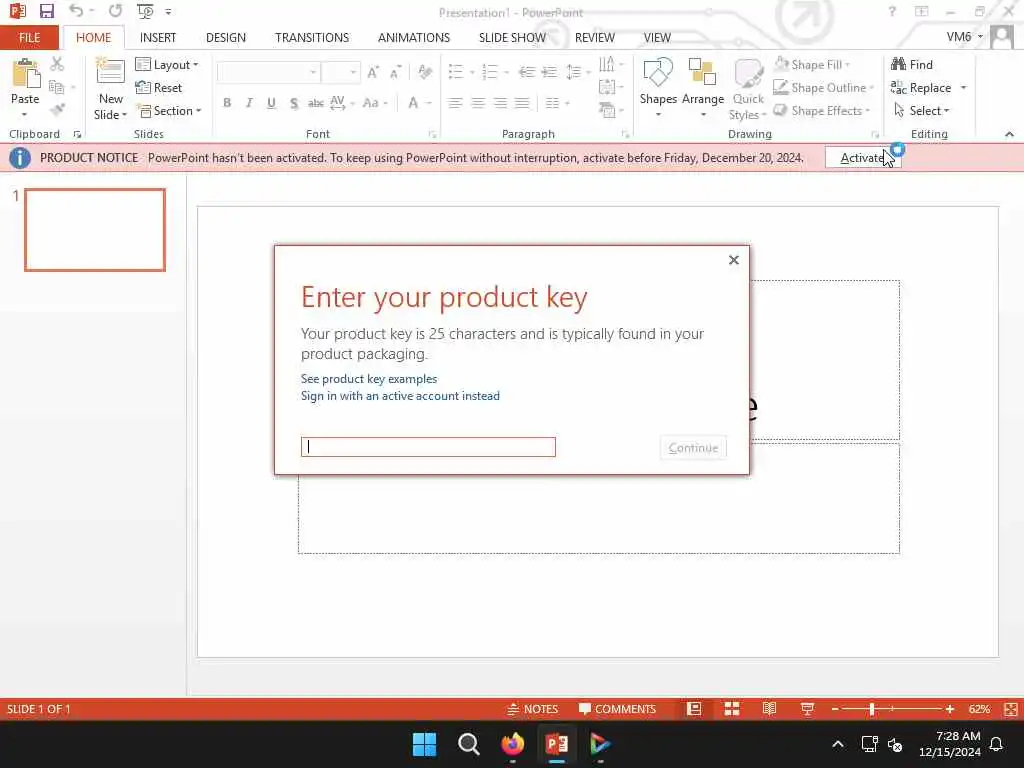
Task: Click the zoom out minus button
Action: [x=835, y=709]
